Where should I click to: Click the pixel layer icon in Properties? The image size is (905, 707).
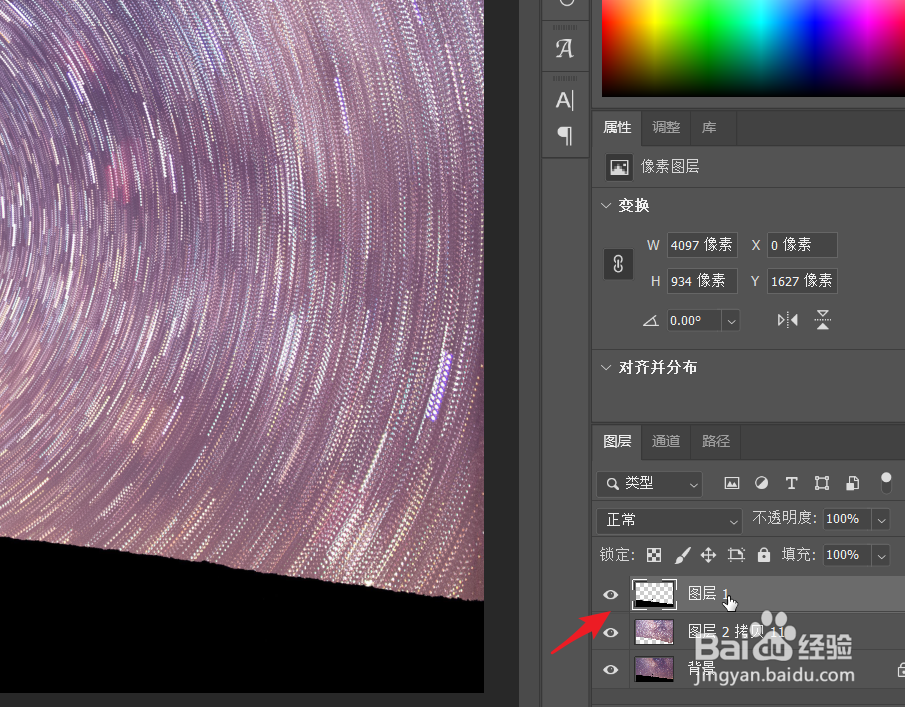(619, 167)
